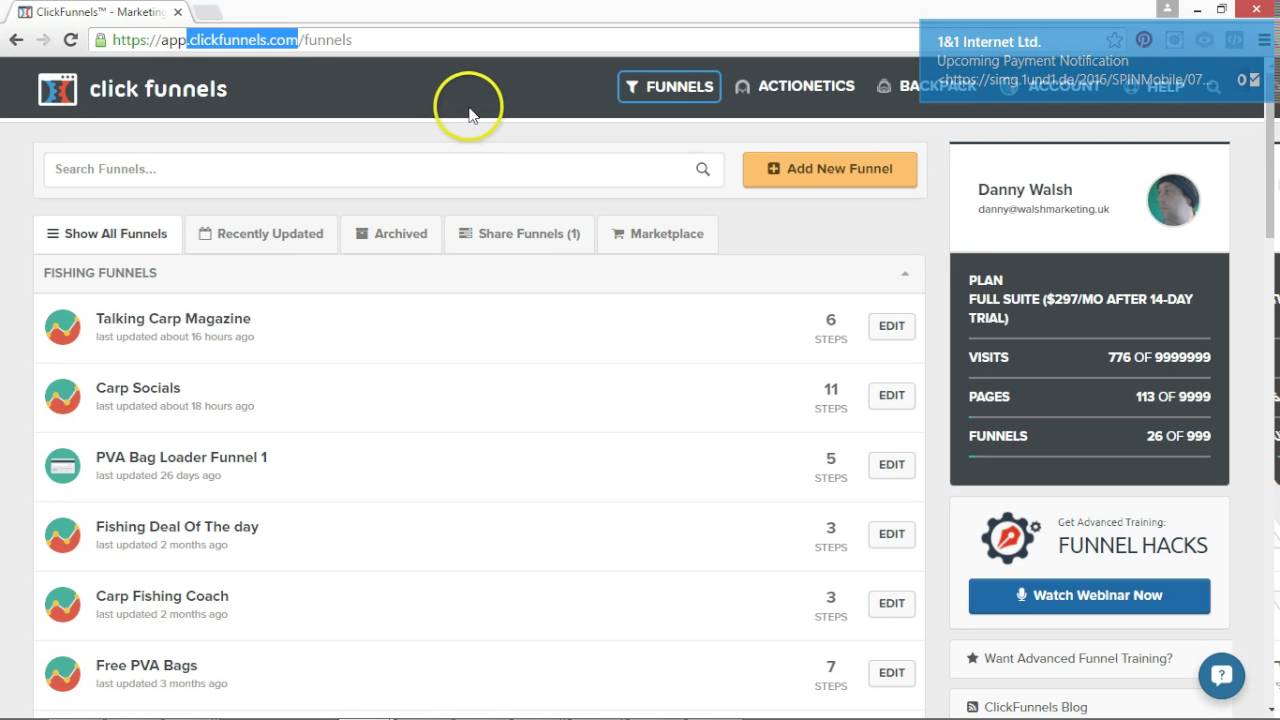Click the PVA Bag Loader Funnel 1 icon

63,465
